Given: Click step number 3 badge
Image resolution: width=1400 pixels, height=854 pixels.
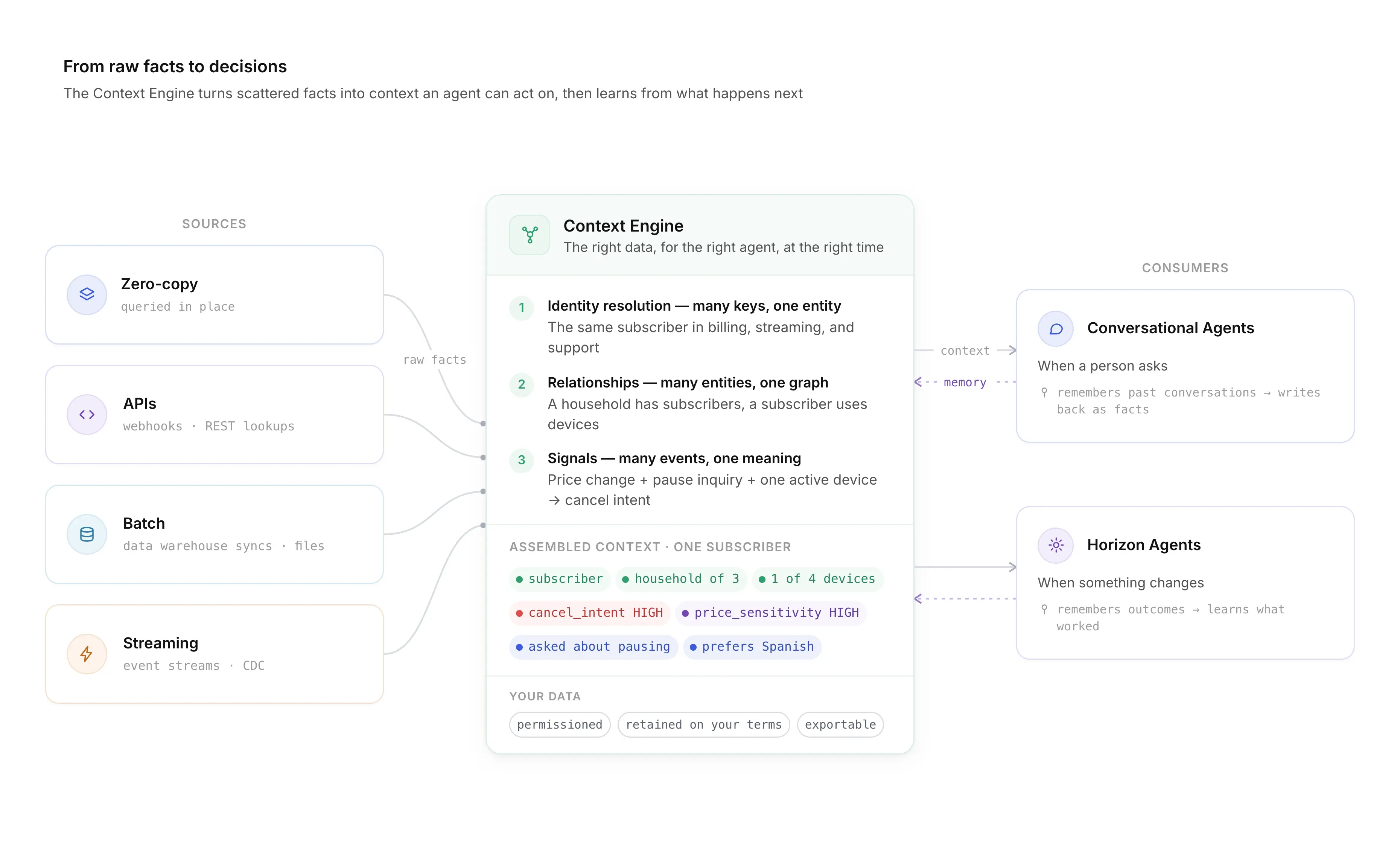Looking at the screenshot, I should 521,460.
